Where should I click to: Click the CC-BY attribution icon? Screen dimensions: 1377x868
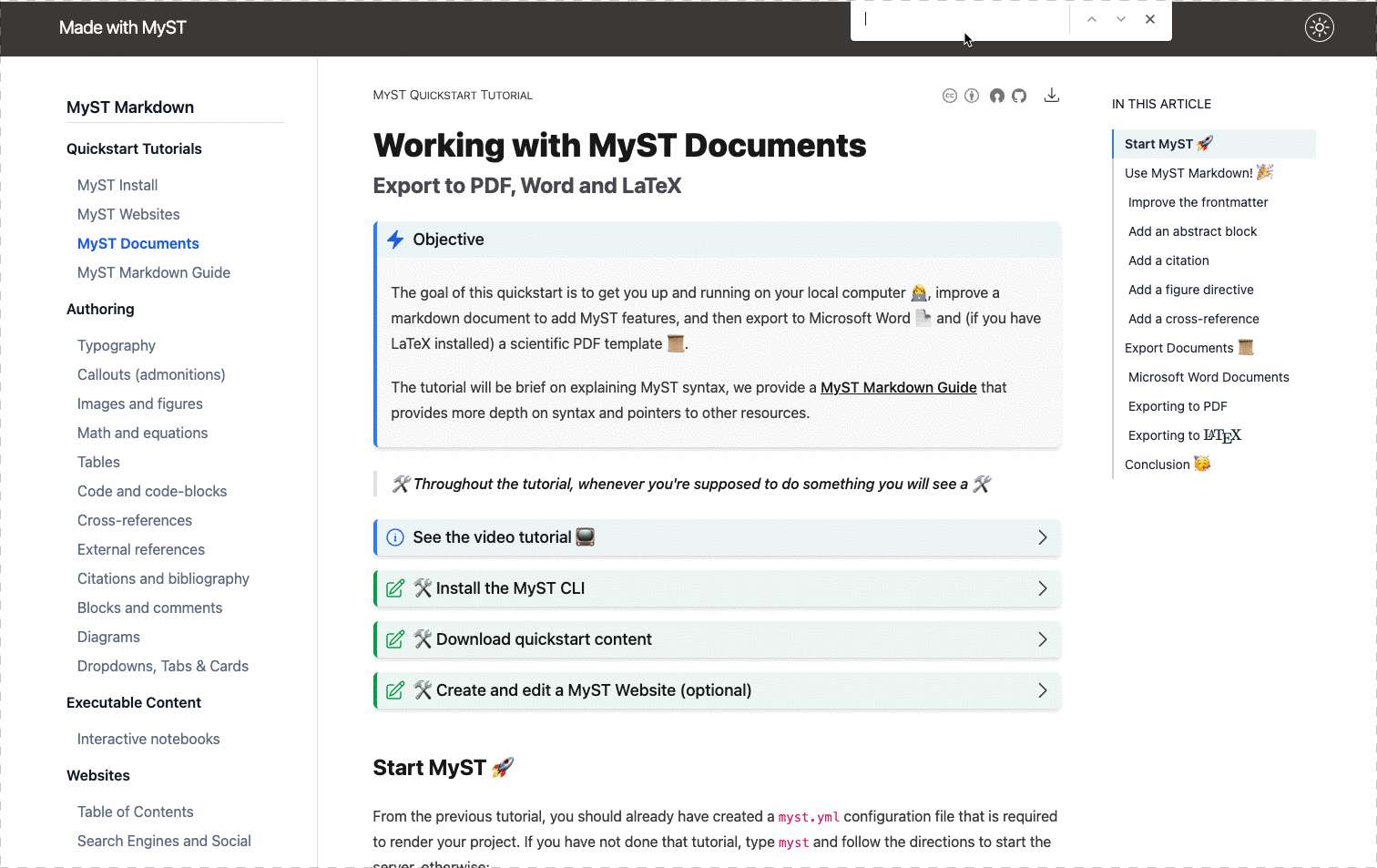click(972, 95)
